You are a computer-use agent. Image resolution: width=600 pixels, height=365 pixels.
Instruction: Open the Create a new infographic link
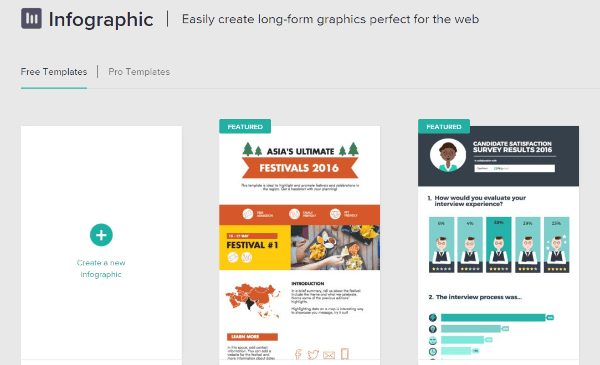tap(101, 268)
